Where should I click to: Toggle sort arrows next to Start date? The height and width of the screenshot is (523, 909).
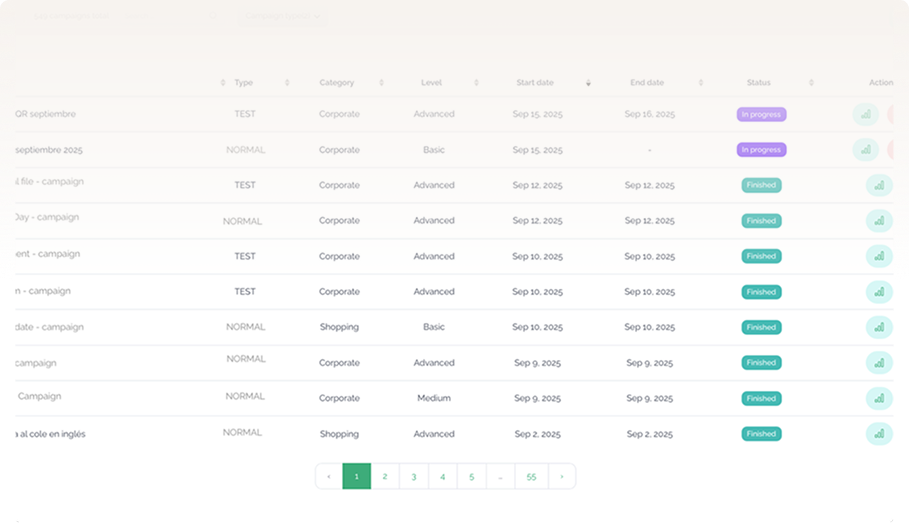pos(588,83)
